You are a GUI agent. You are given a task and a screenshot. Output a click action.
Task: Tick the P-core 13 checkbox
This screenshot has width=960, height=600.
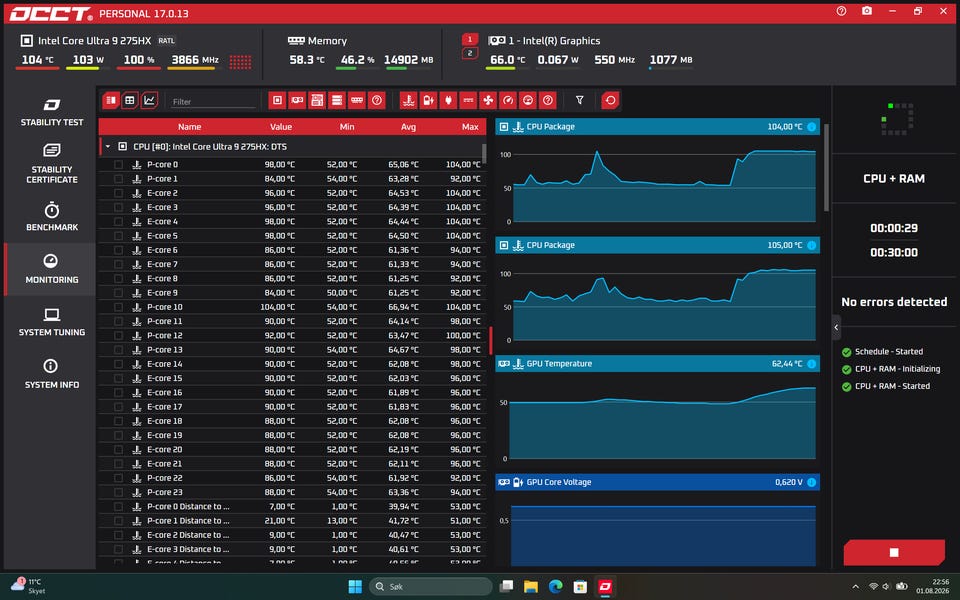tap(118, 350)
